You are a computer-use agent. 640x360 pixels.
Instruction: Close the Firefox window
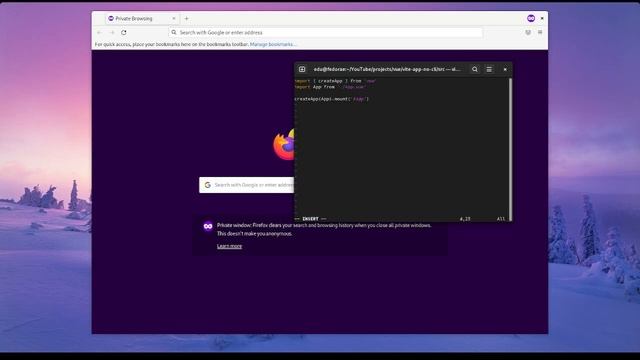tap(542, 18)
